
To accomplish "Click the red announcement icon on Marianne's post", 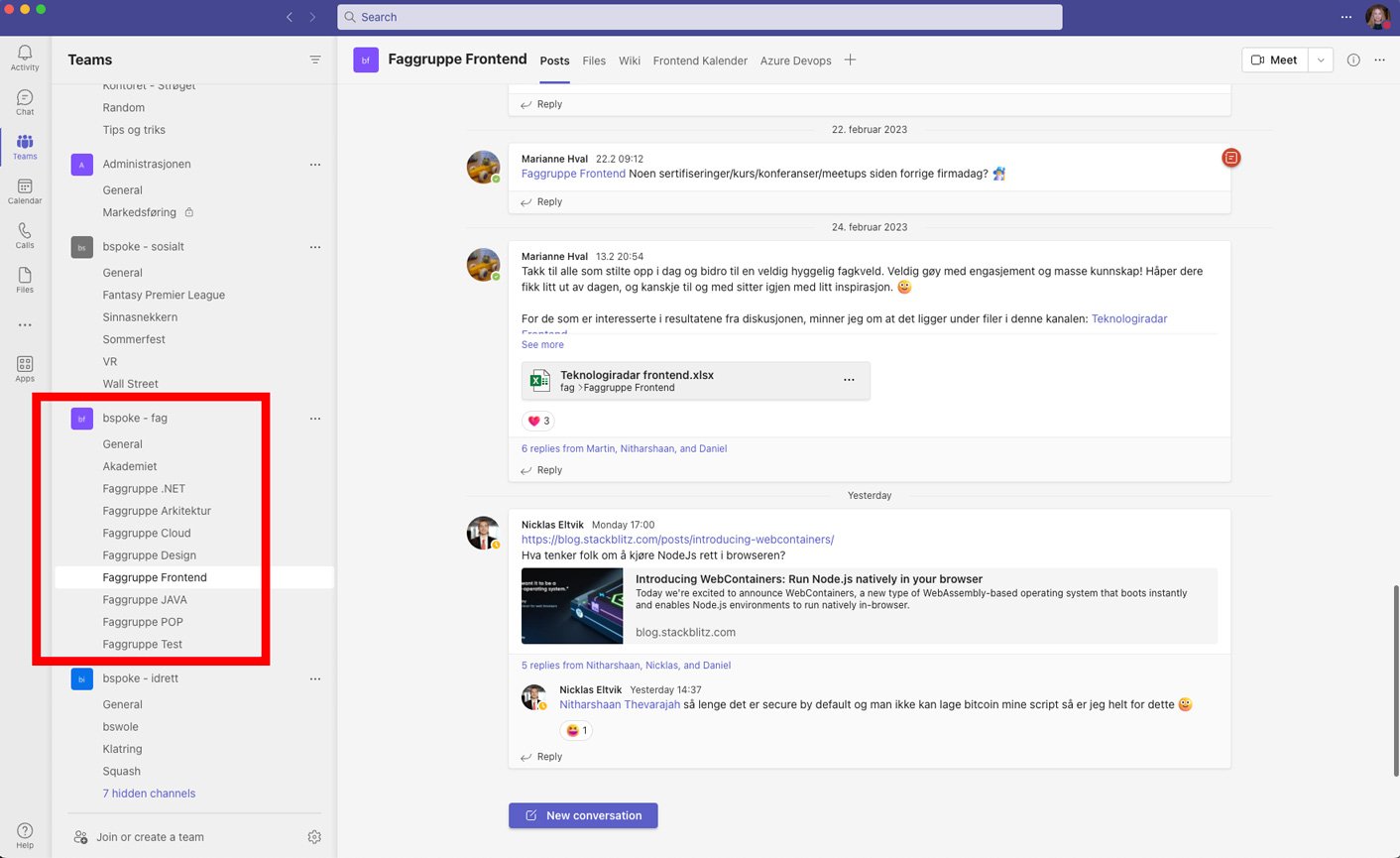I will (1230, 158).
